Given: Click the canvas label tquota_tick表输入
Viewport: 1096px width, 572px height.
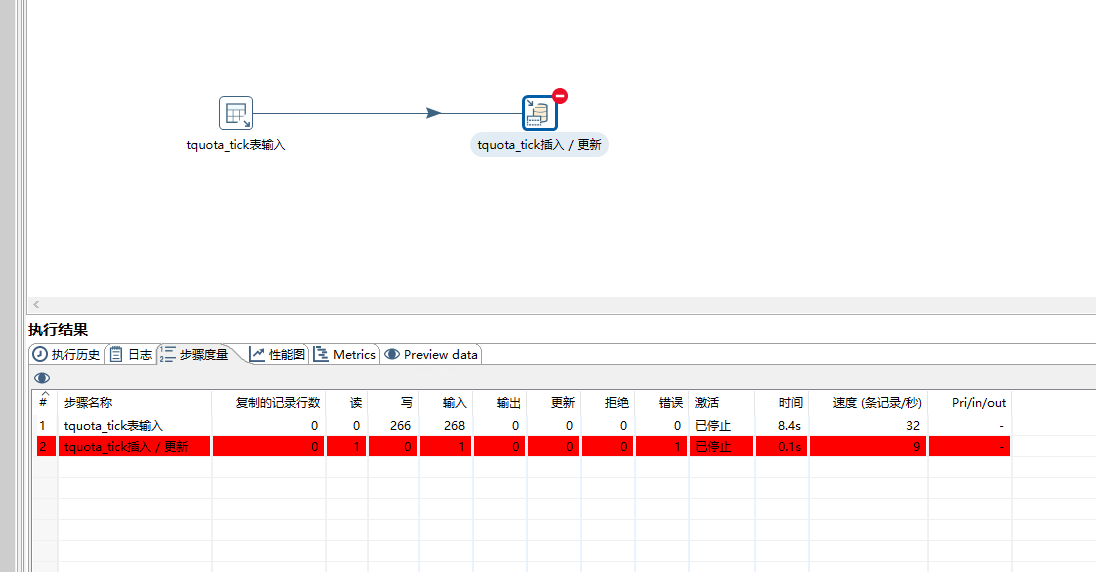Looking at the screenshot, I should 236,145.
